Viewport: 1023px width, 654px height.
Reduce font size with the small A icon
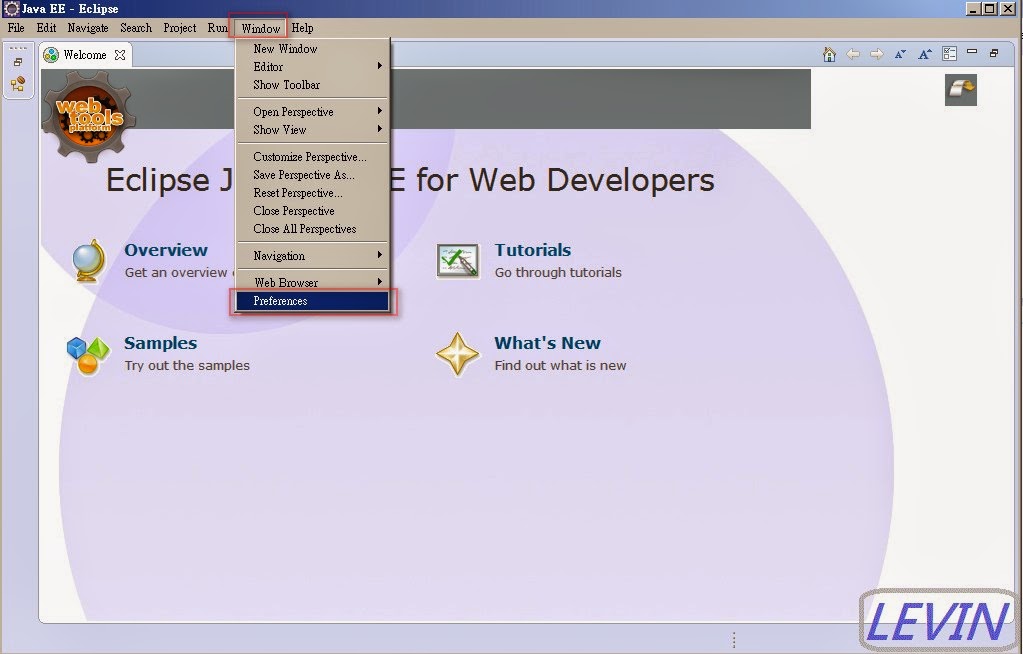[900, 54]
